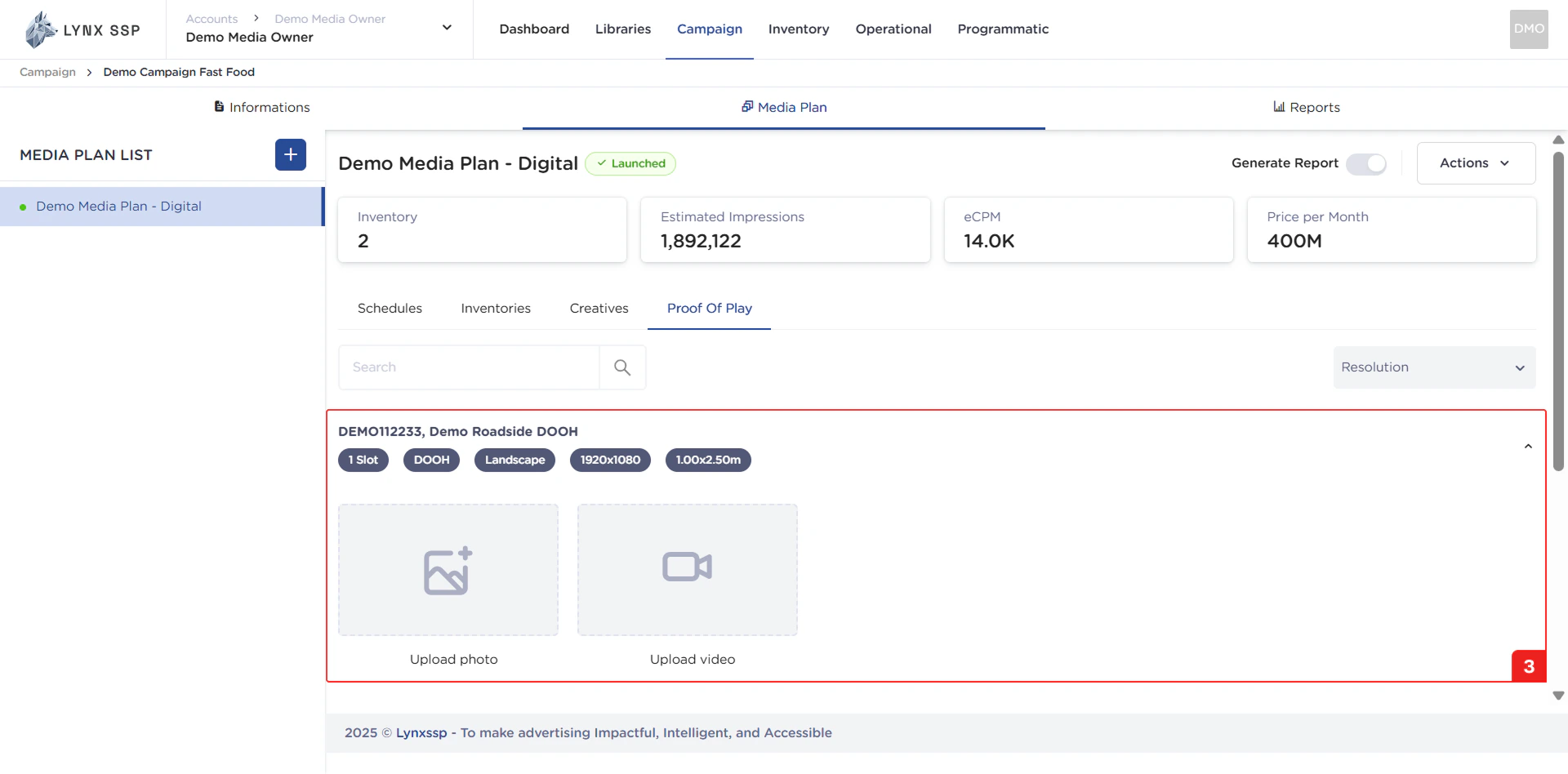
Task: Open the Inventory menu
Action: point(799,29)
